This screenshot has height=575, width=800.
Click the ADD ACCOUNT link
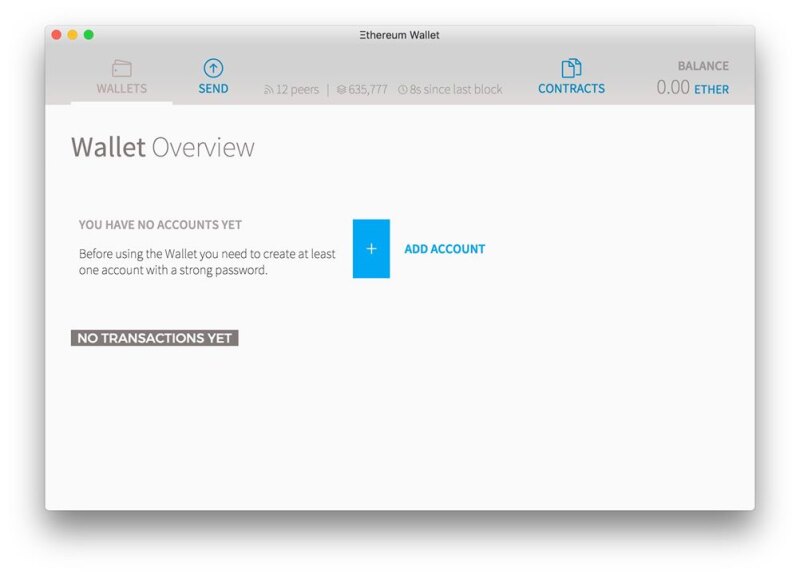pyautogui.click(x=444, y=249)
